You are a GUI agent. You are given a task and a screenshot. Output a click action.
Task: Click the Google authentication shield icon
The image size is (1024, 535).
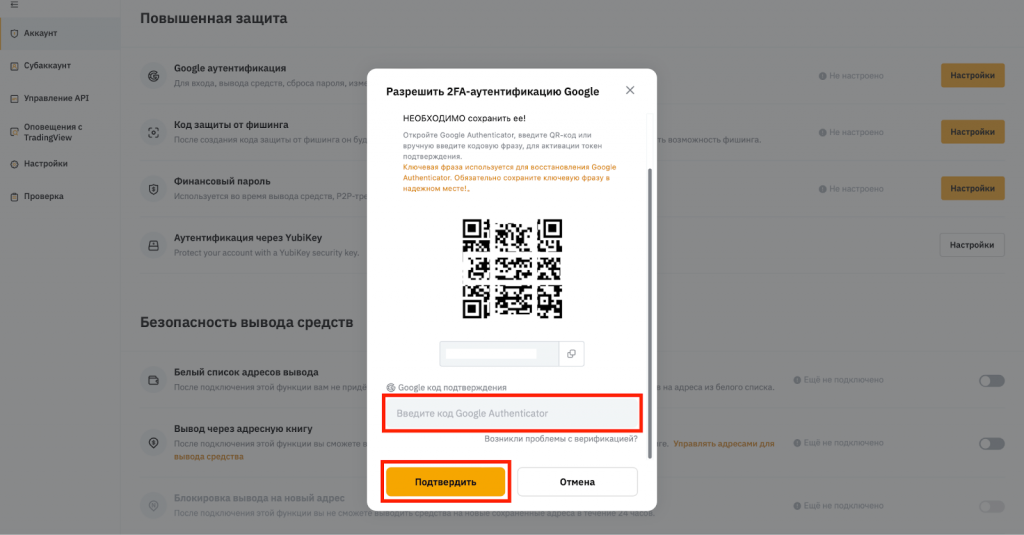pyautogui.click(x=153, y=76)
